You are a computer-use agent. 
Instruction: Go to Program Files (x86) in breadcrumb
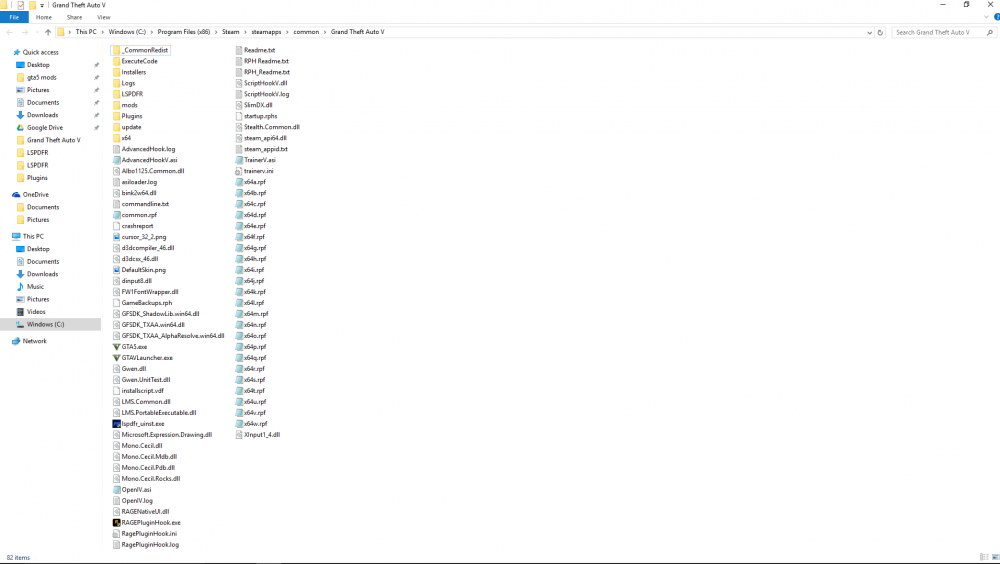coord(184,32)
